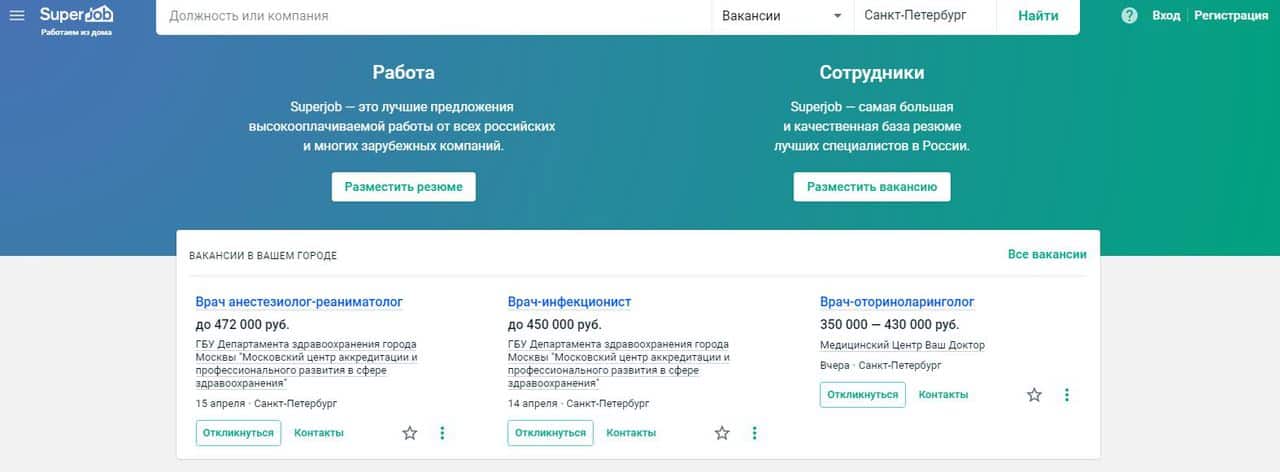Show more actions for Врач-оториноларинголог vacancy
The image size is (1280, 472).
tap(1067, 395)
